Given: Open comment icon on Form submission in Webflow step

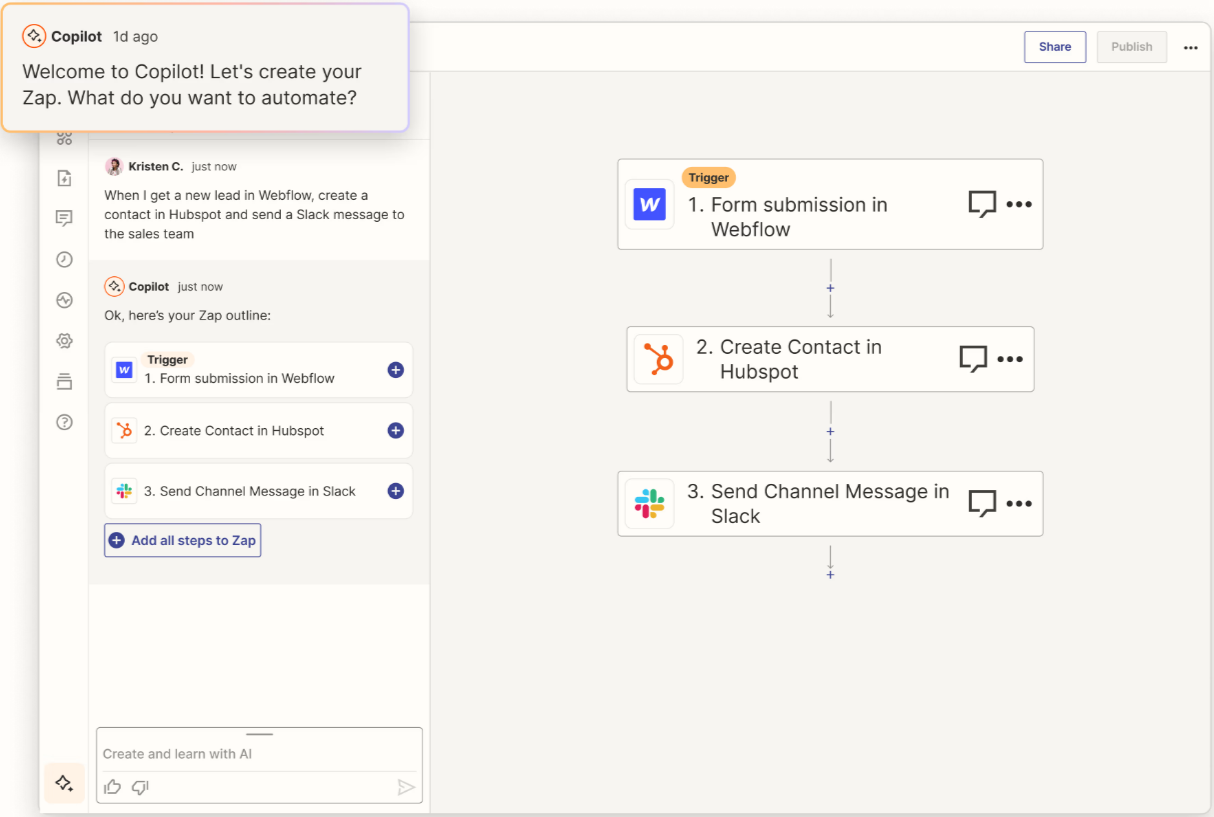Looking at the screenshot, I should (982, 205).
